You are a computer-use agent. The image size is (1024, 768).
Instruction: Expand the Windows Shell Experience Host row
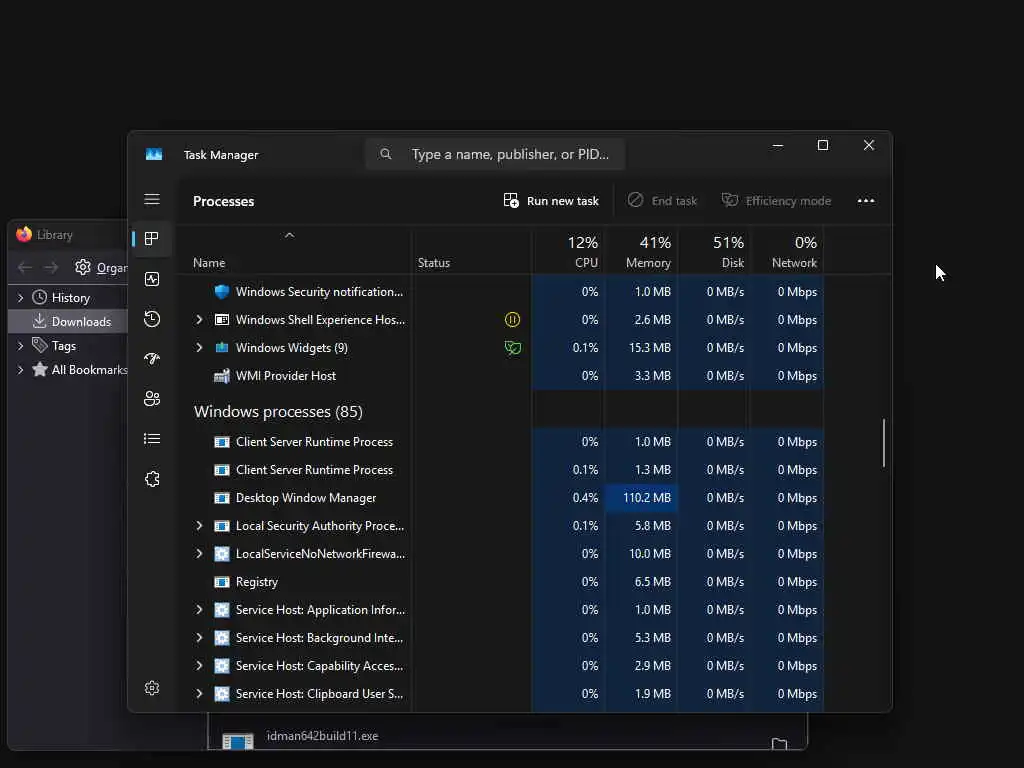(199, 319)
